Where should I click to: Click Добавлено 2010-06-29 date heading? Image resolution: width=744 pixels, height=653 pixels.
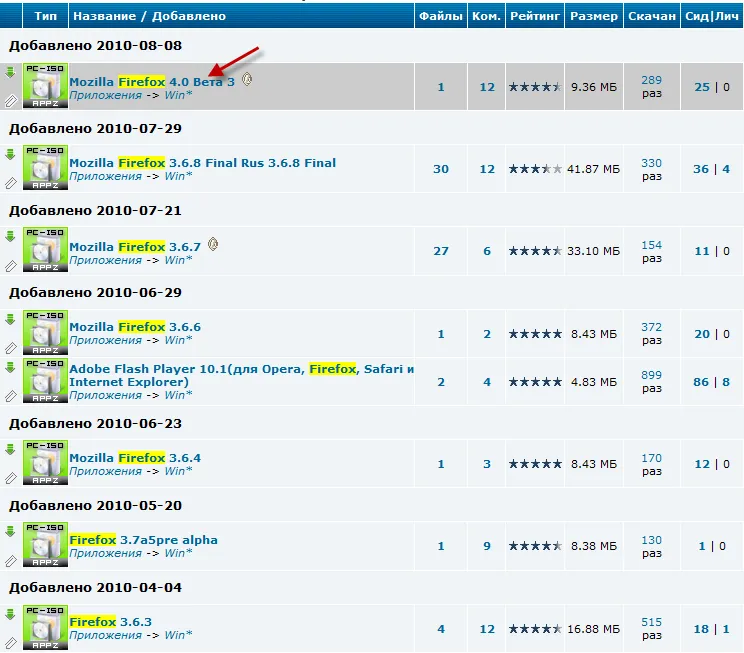pyautogui.click(x=95, y=292)
